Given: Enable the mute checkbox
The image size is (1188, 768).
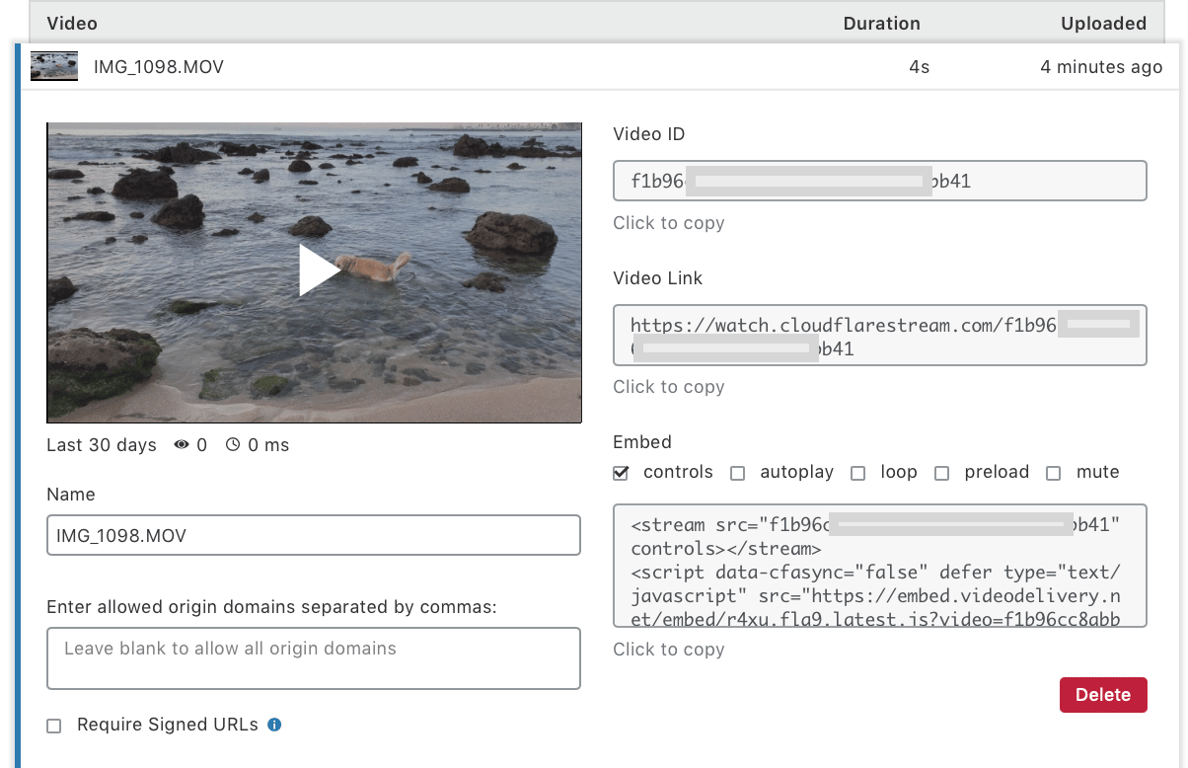Looking at the screenshot, I should [x=1053, y=473].
